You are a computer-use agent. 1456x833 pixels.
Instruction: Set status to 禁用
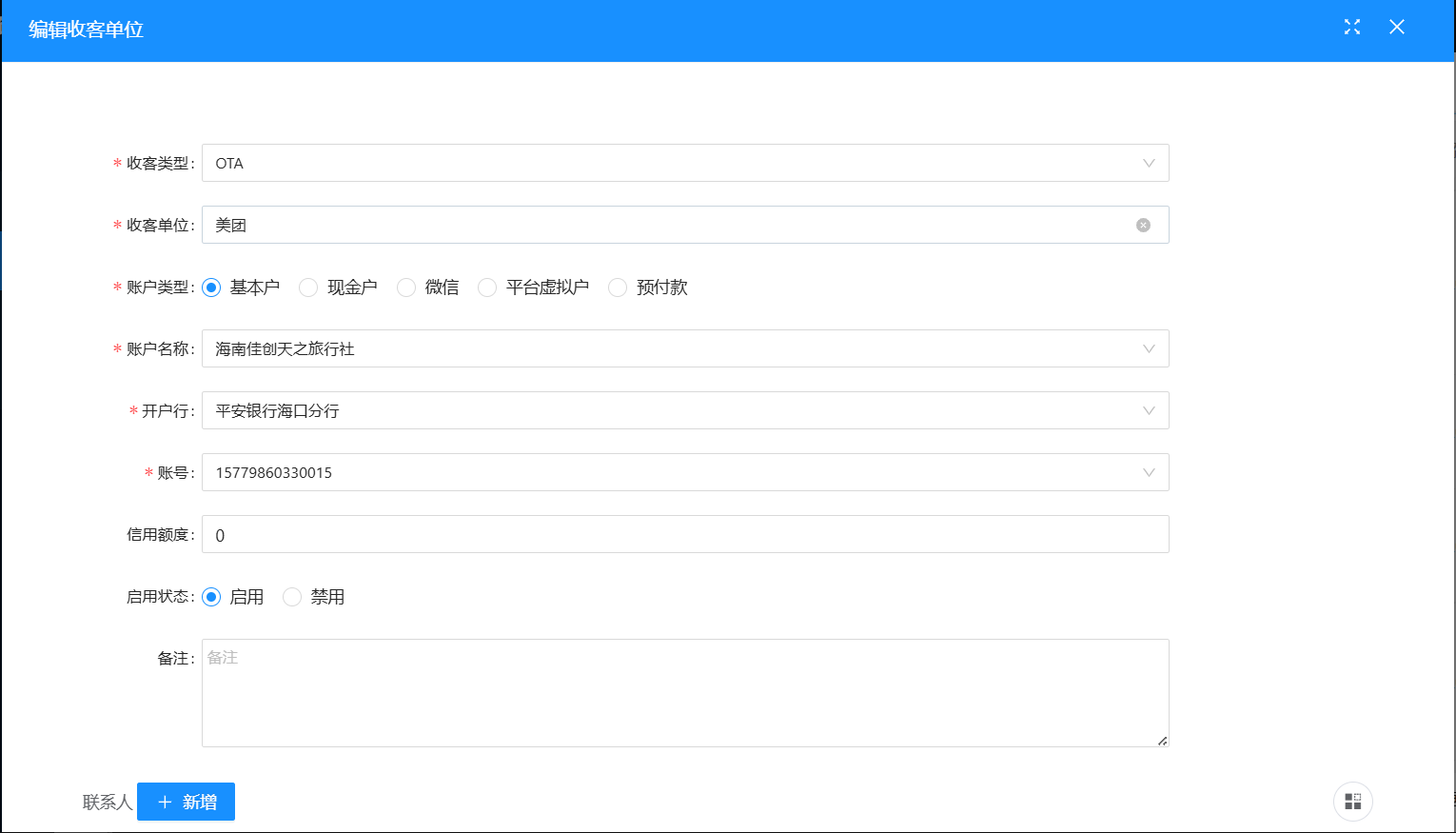(x=292, y=597)
